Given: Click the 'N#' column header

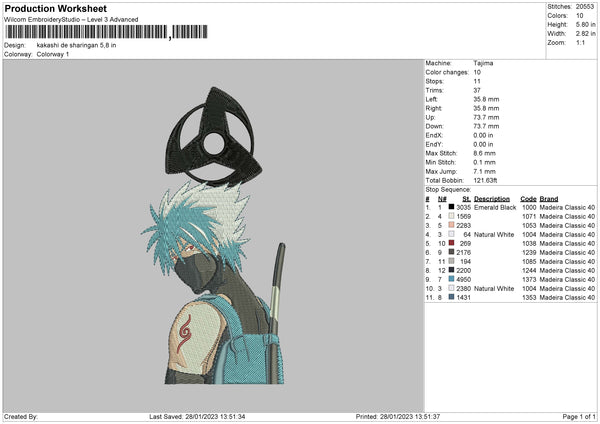Looking at the screenshot, I should [442, 199].
